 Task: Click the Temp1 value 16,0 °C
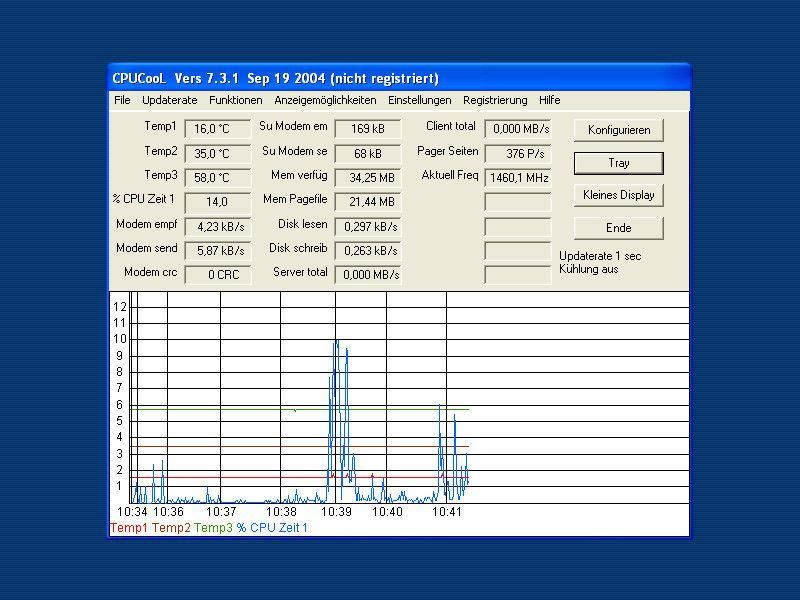pos(218,129)
